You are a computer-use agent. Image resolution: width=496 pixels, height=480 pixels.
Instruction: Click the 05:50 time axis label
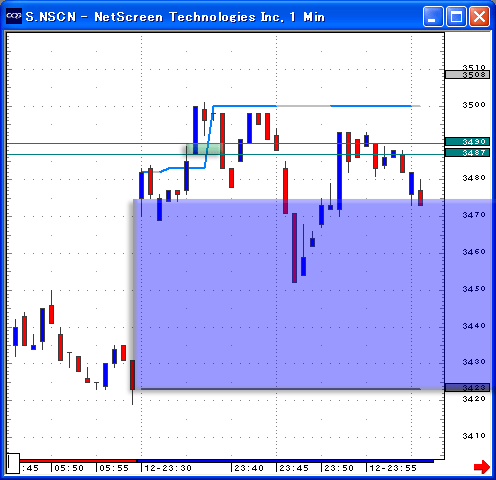(69, 468)
